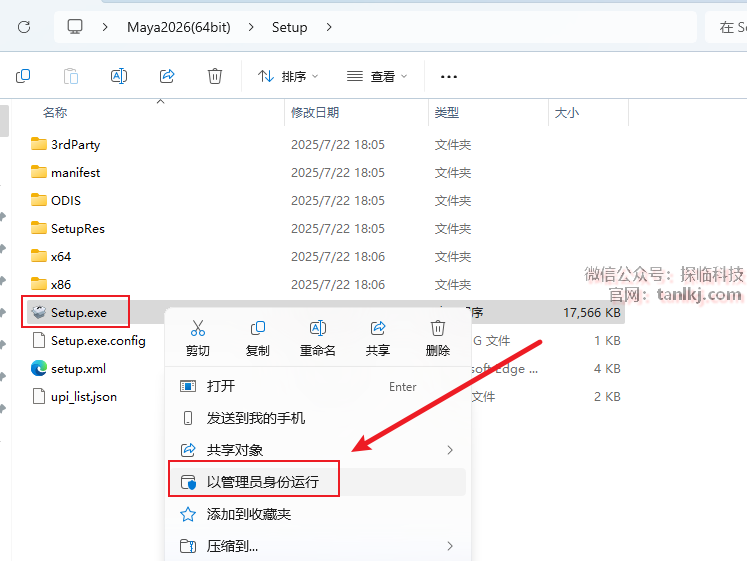
Task: Select the 3rdParty folder
Action: (75, 145)
